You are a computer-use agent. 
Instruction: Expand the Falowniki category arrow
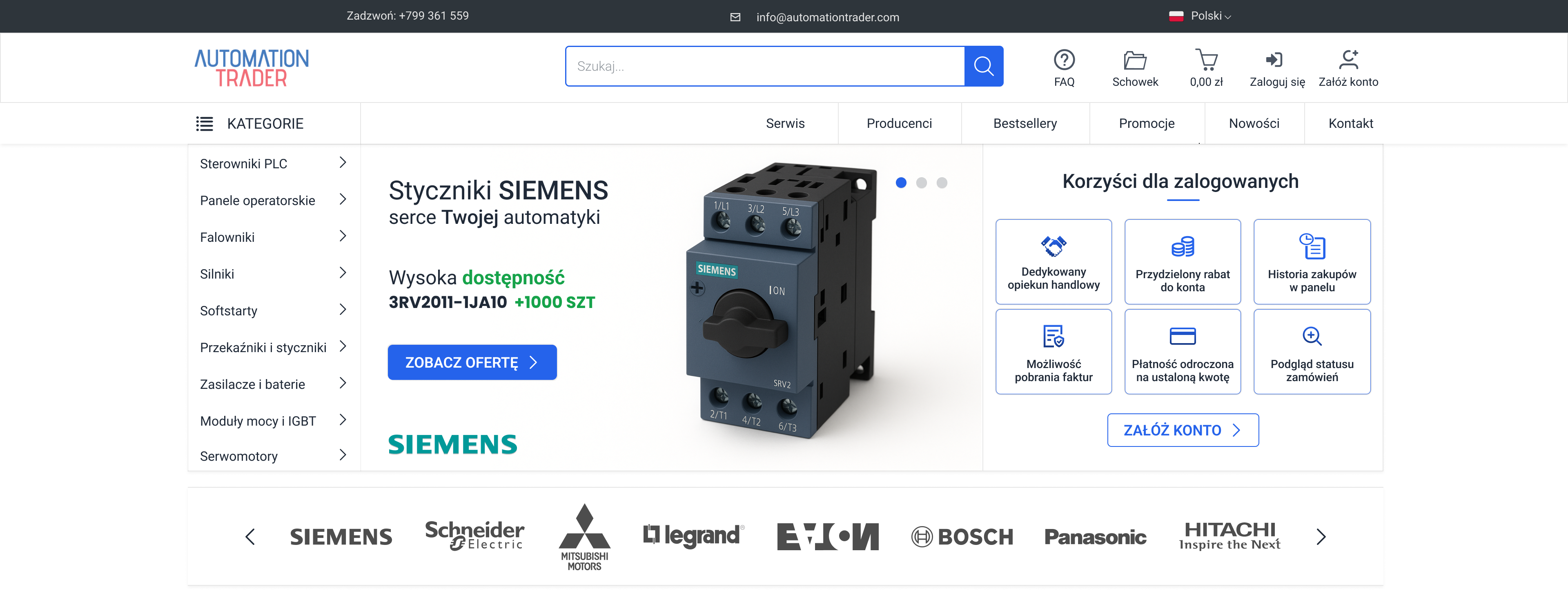click(343, 236)
